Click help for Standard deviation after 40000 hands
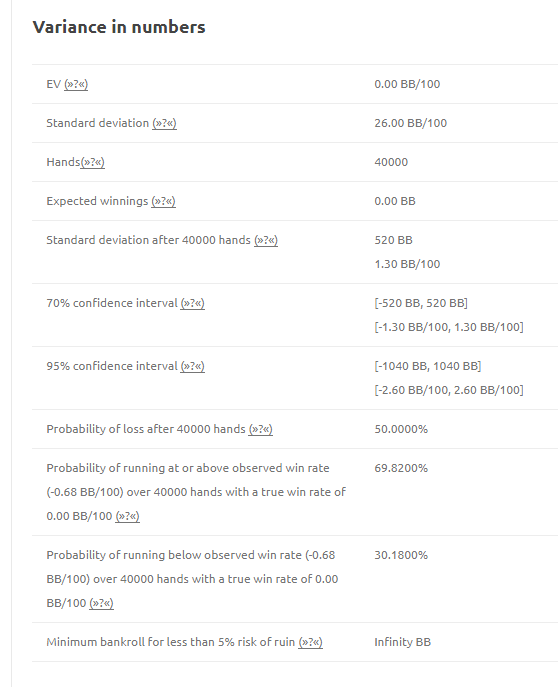558x687 pixels. pyautogui.click(x=266, y=240)
